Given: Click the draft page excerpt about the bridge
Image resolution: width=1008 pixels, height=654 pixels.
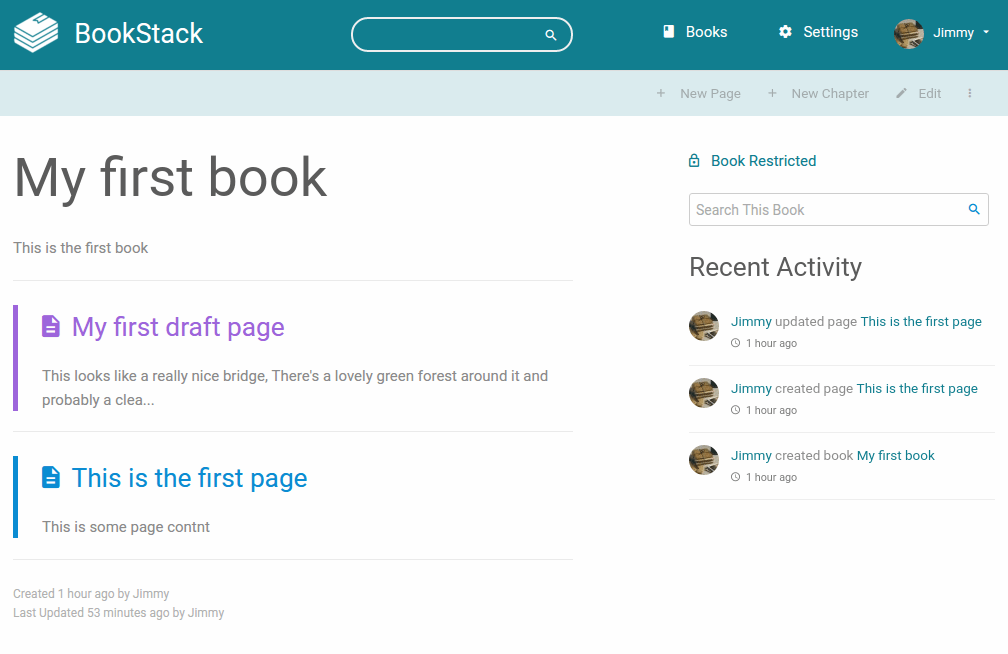Looking at the screenshot, I should coord(295,388).
